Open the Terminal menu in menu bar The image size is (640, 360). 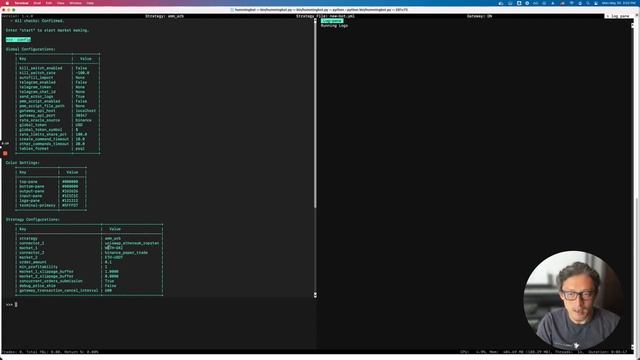tap(21, 3)
